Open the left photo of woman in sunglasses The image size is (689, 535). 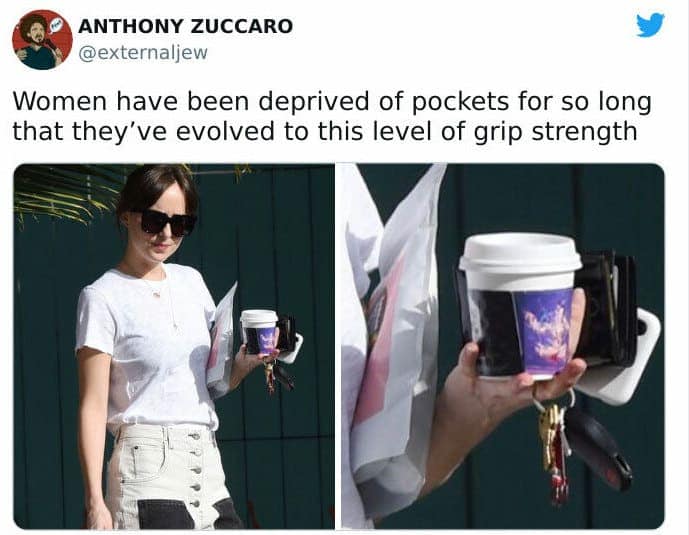click(x=174, y=346)
